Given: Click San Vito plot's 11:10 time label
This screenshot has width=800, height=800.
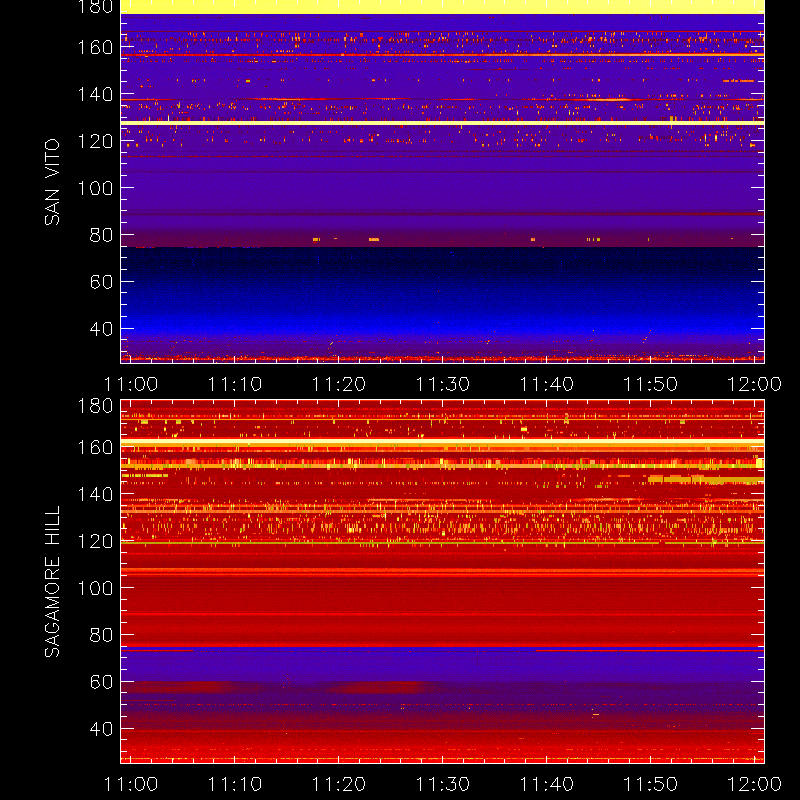Looking at the screenshot, I should point(235,384).
